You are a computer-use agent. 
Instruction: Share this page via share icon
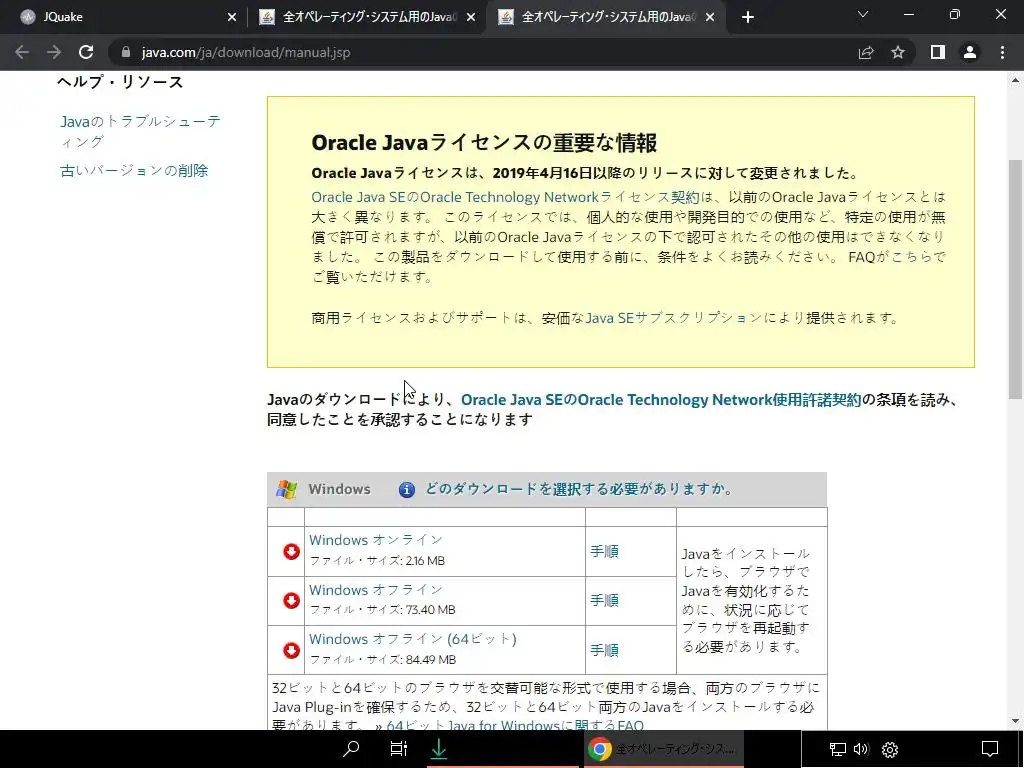point(866,52)
